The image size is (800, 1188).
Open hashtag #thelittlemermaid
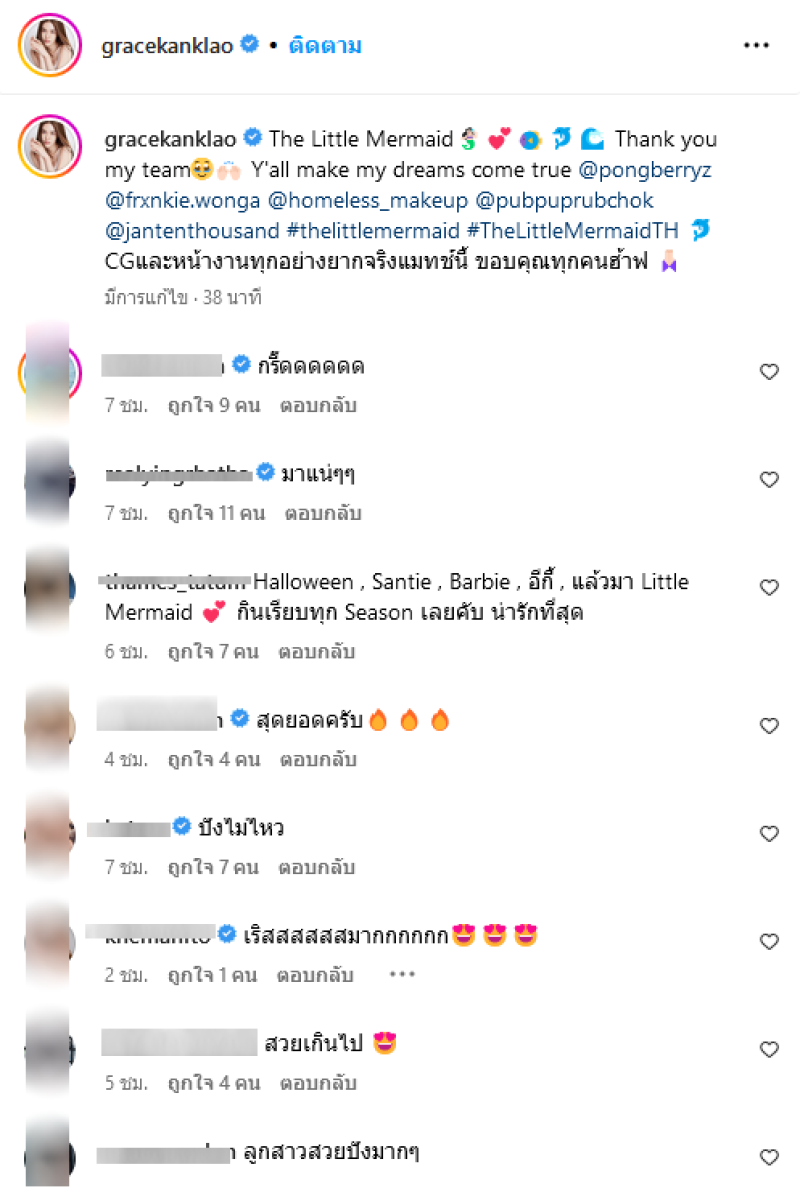pos(373,230)
